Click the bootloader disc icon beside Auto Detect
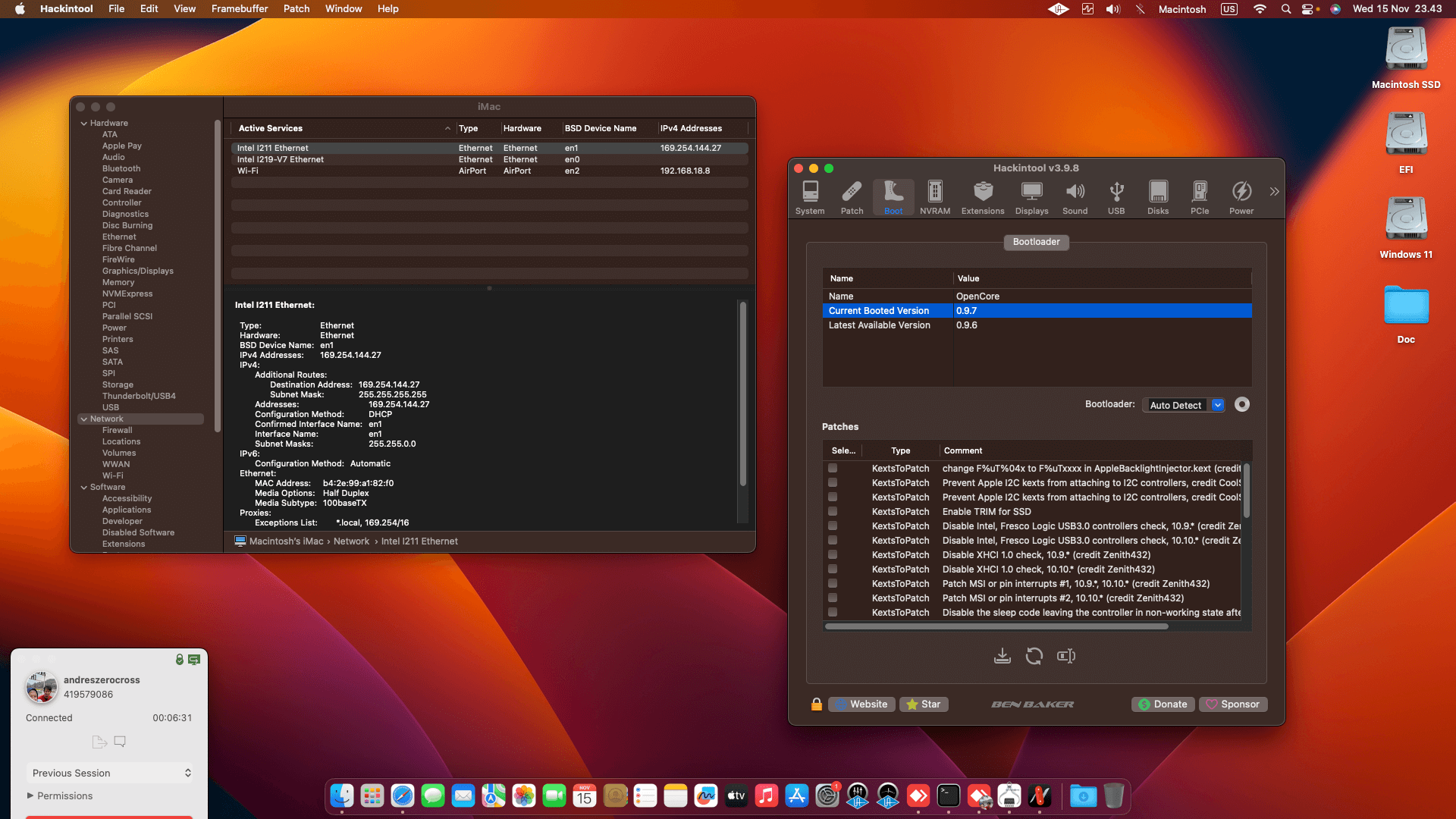This screenshot has width=1456, height=819. [x=1241, y=404]
